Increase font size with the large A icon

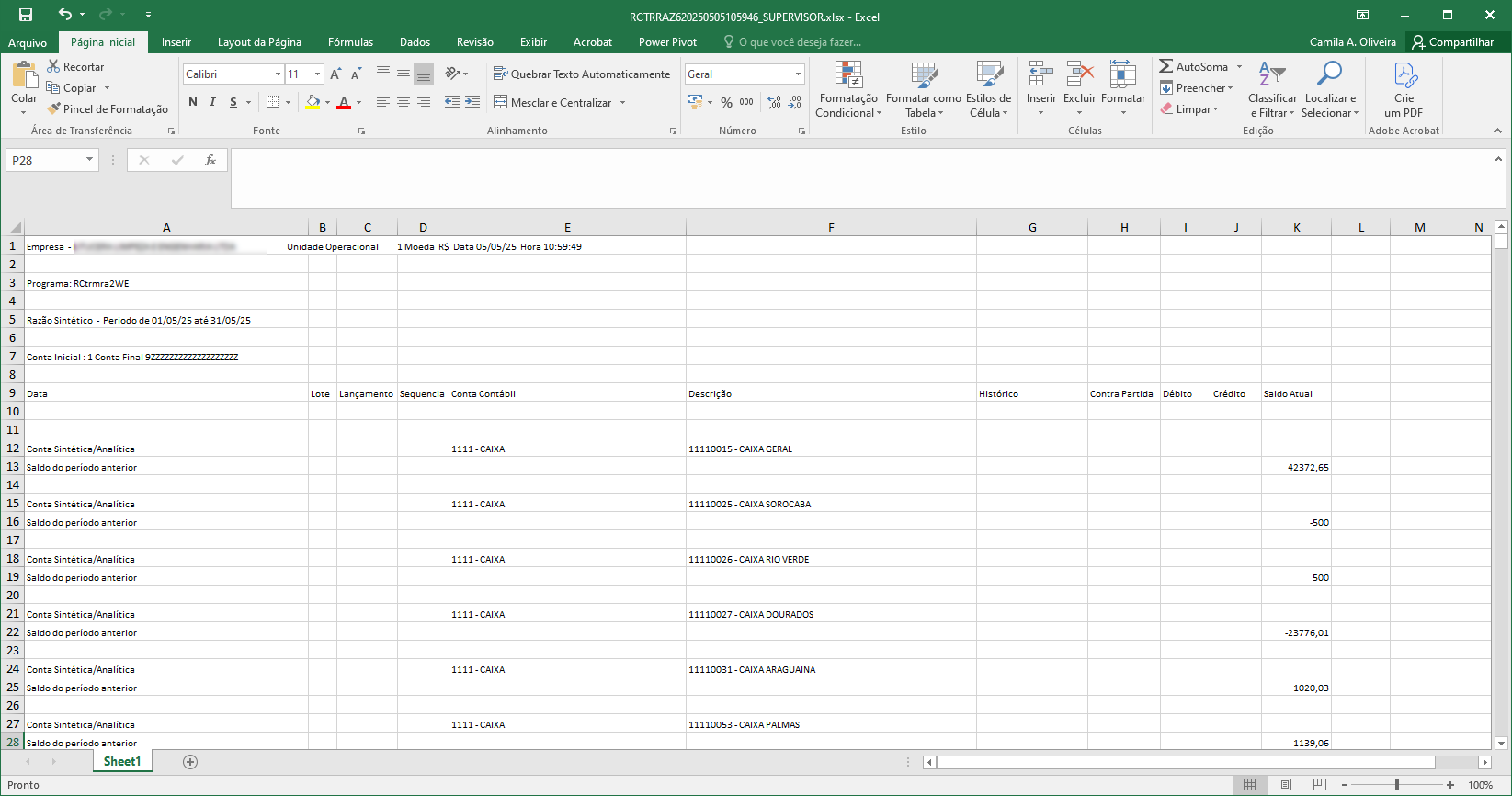tap(335, 74)
